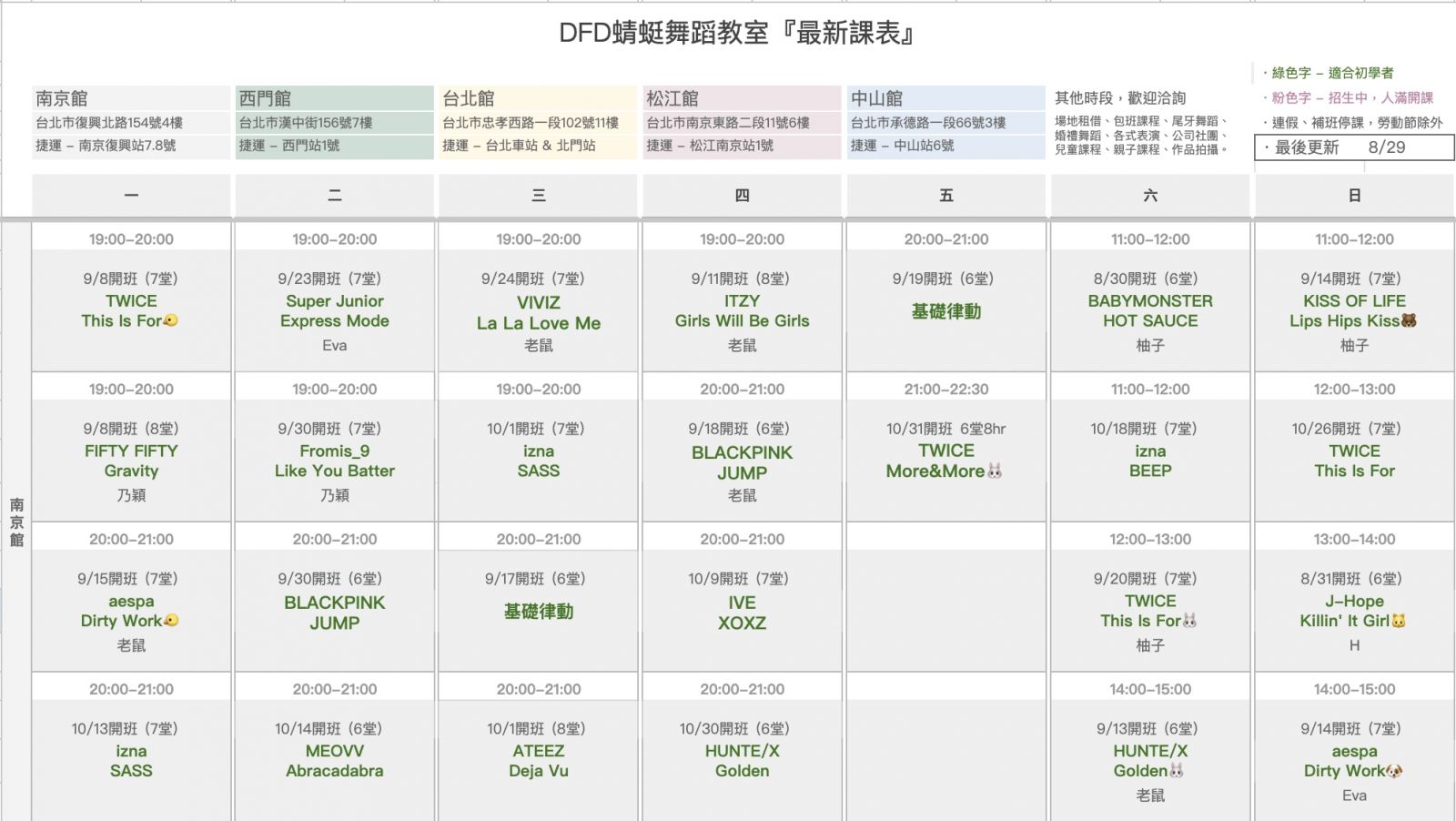Click ATEEZ Deja Vu class
The width and height of the screenshot is (1456, 821).
pos(539,762)
